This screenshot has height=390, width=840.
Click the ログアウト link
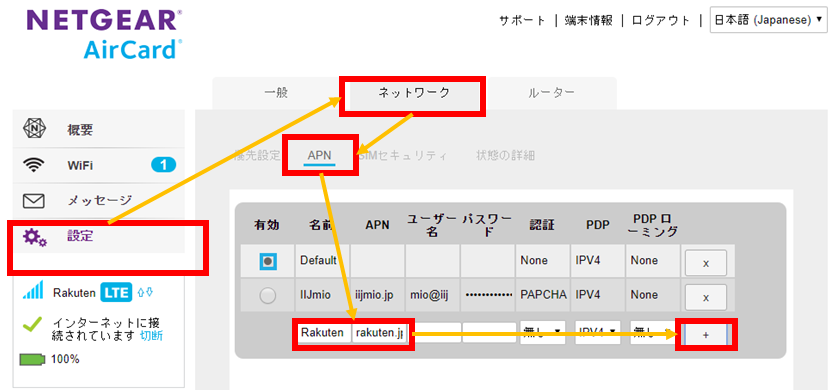[661, 21]
